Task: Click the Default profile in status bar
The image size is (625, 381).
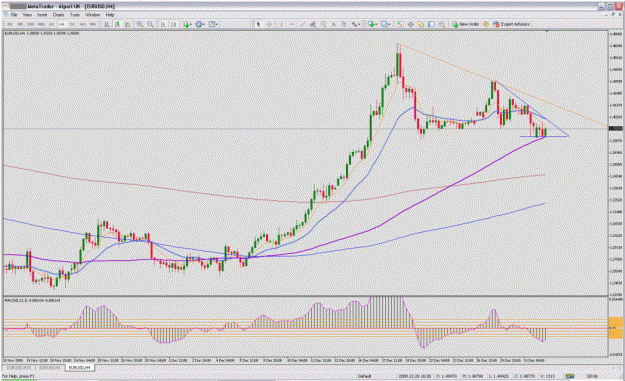Action: (x=364, y=376)
